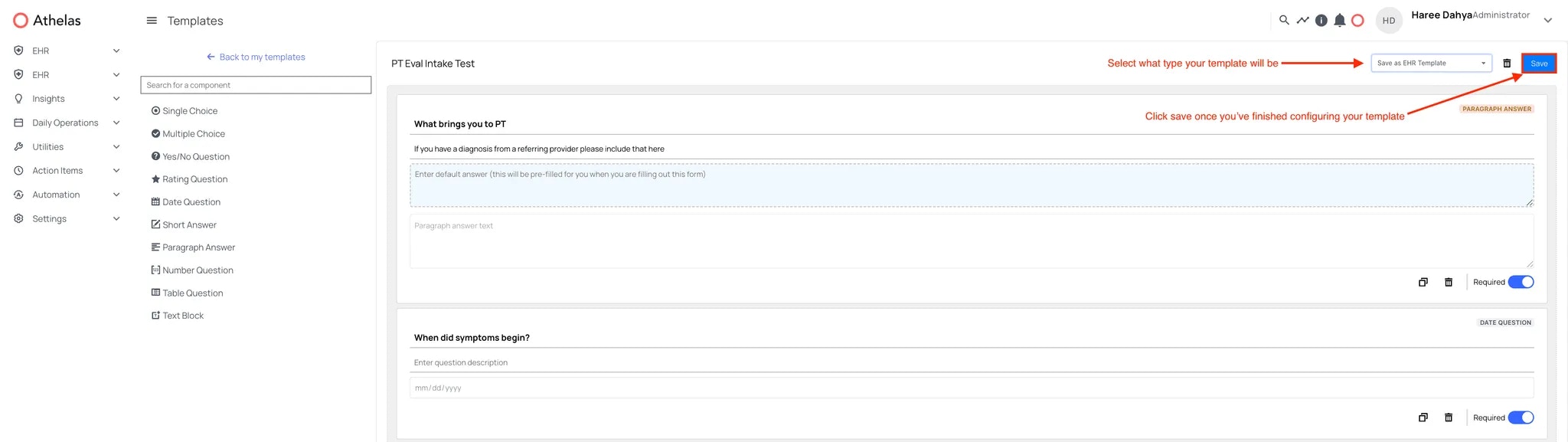Add a Multiple Choice component
This screenshot has width=1568, height=442.
(x=188, y=134)
